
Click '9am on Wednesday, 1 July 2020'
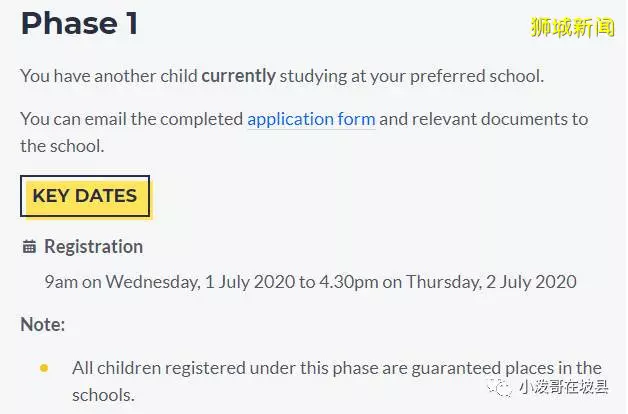(170, 282)
